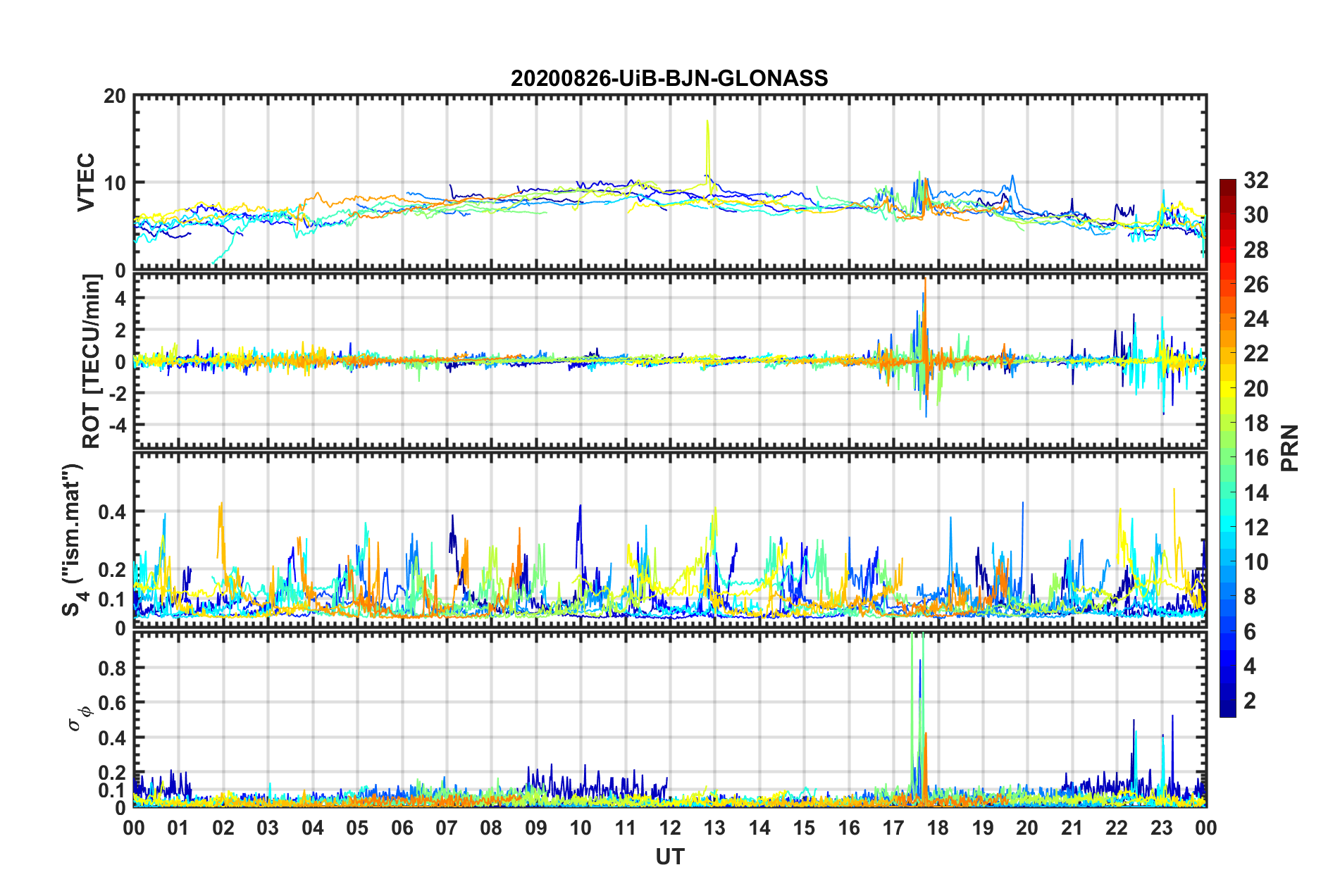Select colorbar tick label 8
The image size is (1340, 896).
point(1250,597)
